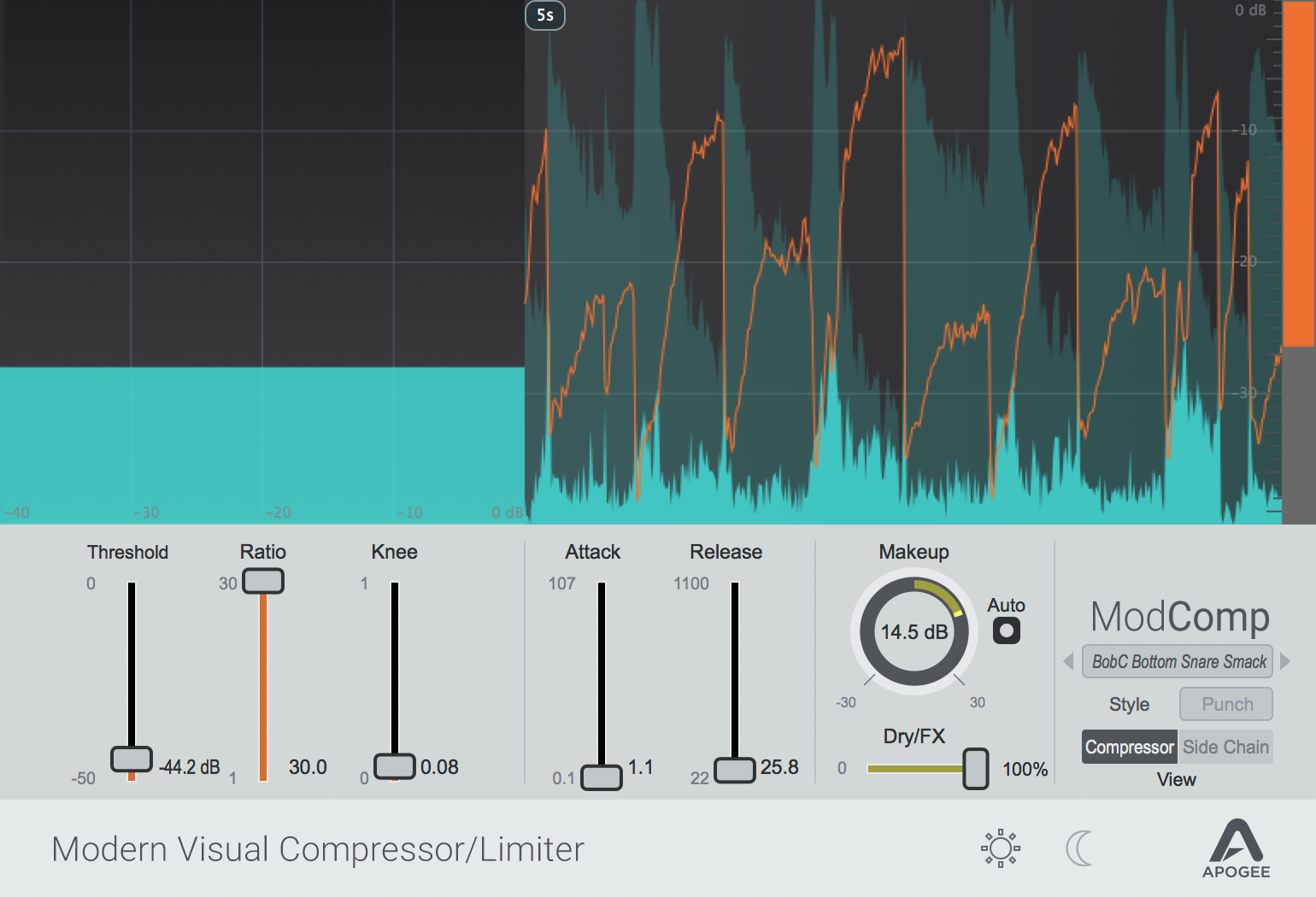The width and height of the screenshot is (1316, 897).
Task: Go to previous preset arrow
Action: pos(1068,661)
